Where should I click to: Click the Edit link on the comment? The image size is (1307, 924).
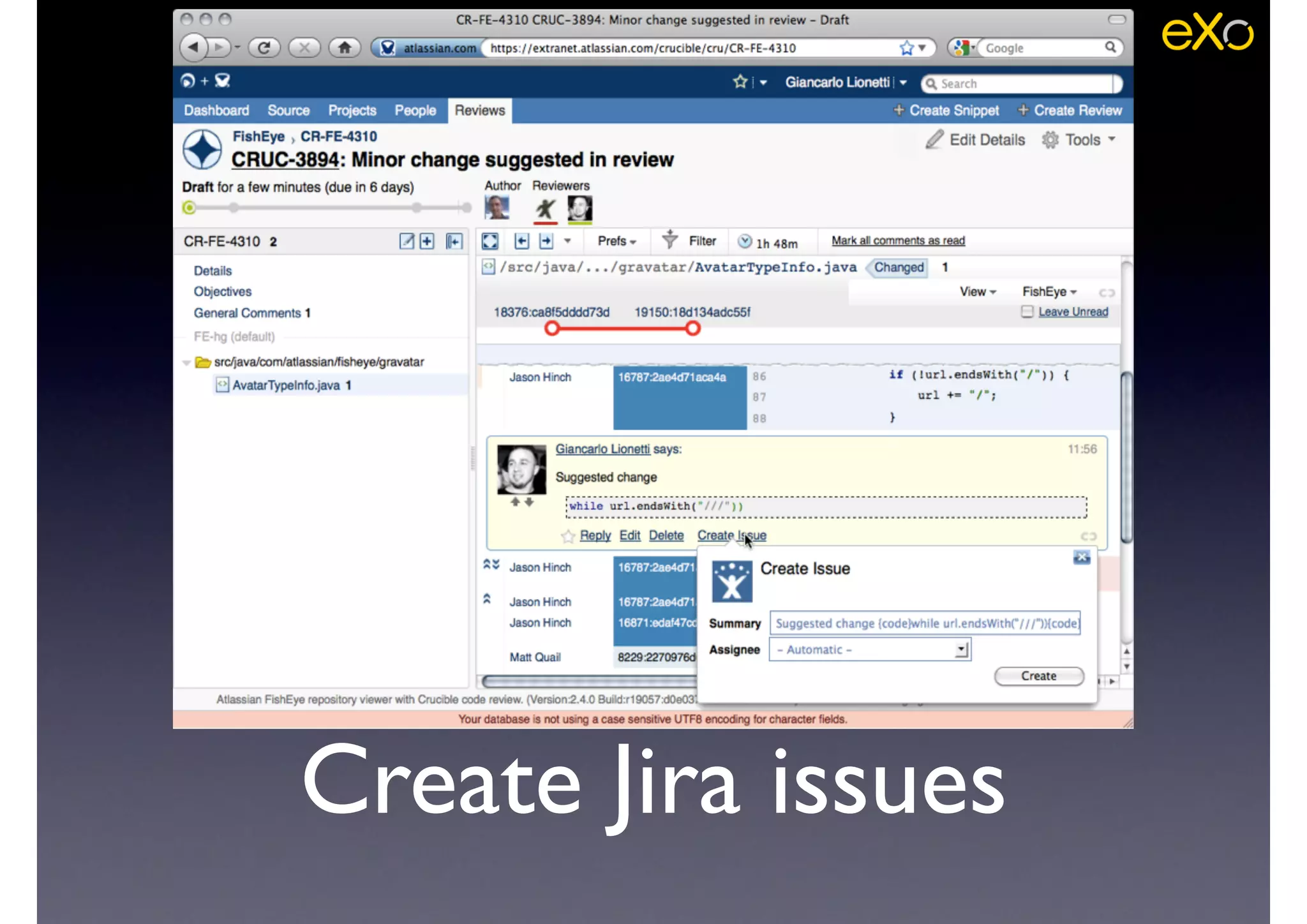point(630,535)
